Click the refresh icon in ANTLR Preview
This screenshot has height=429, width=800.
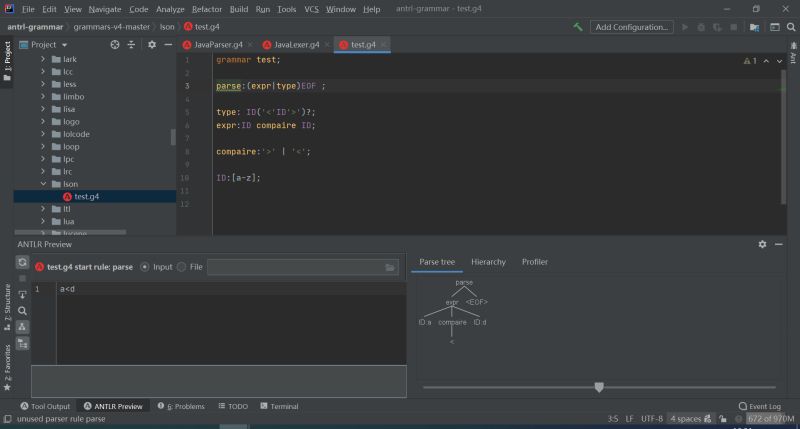coord(22,262)
